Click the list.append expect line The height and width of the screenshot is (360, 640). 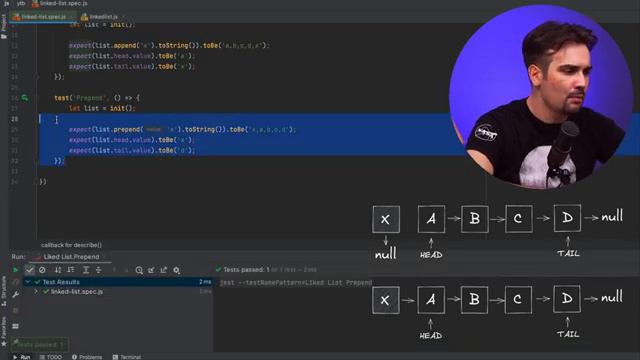pyautogui.click(x=169, y=45)
